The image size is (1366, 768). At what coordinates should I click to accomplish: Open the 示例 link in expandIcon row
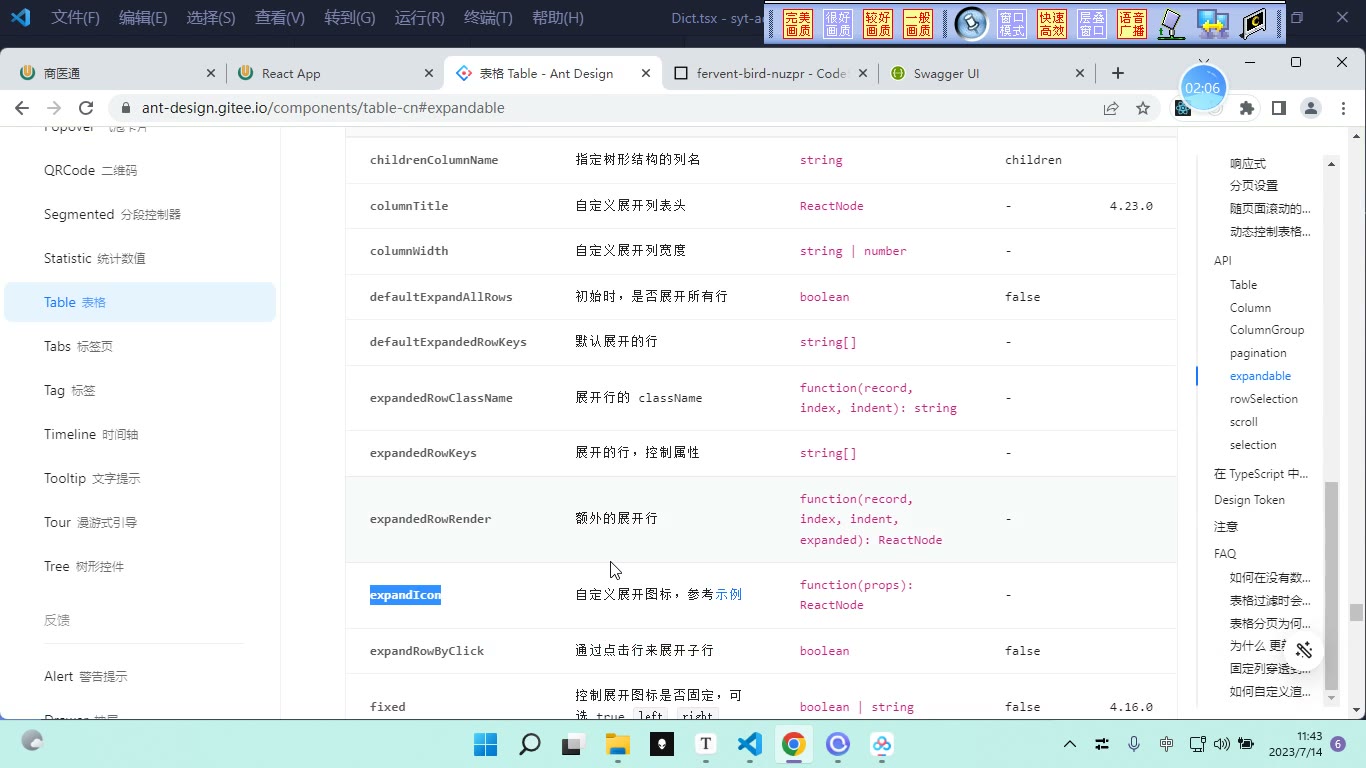tap(729, 594)
